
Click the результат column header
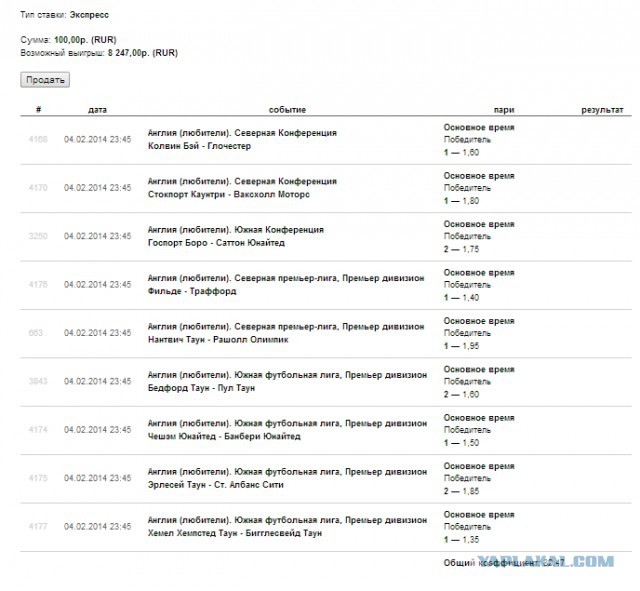click(x=602, y=109)
